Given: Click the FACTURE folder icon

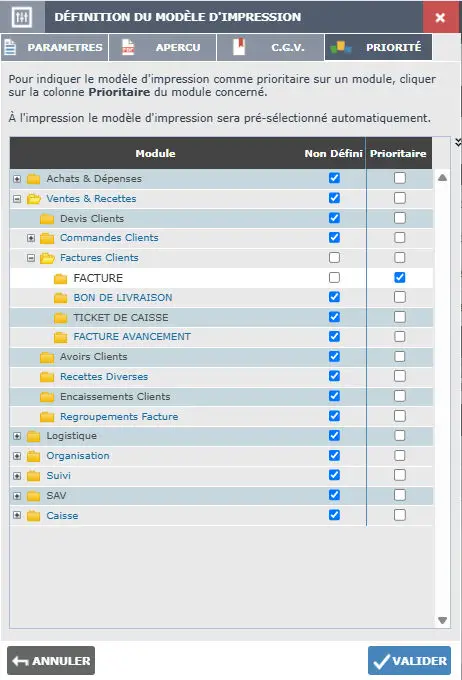Looking at the screenshot, I should [x=60, y=278].
